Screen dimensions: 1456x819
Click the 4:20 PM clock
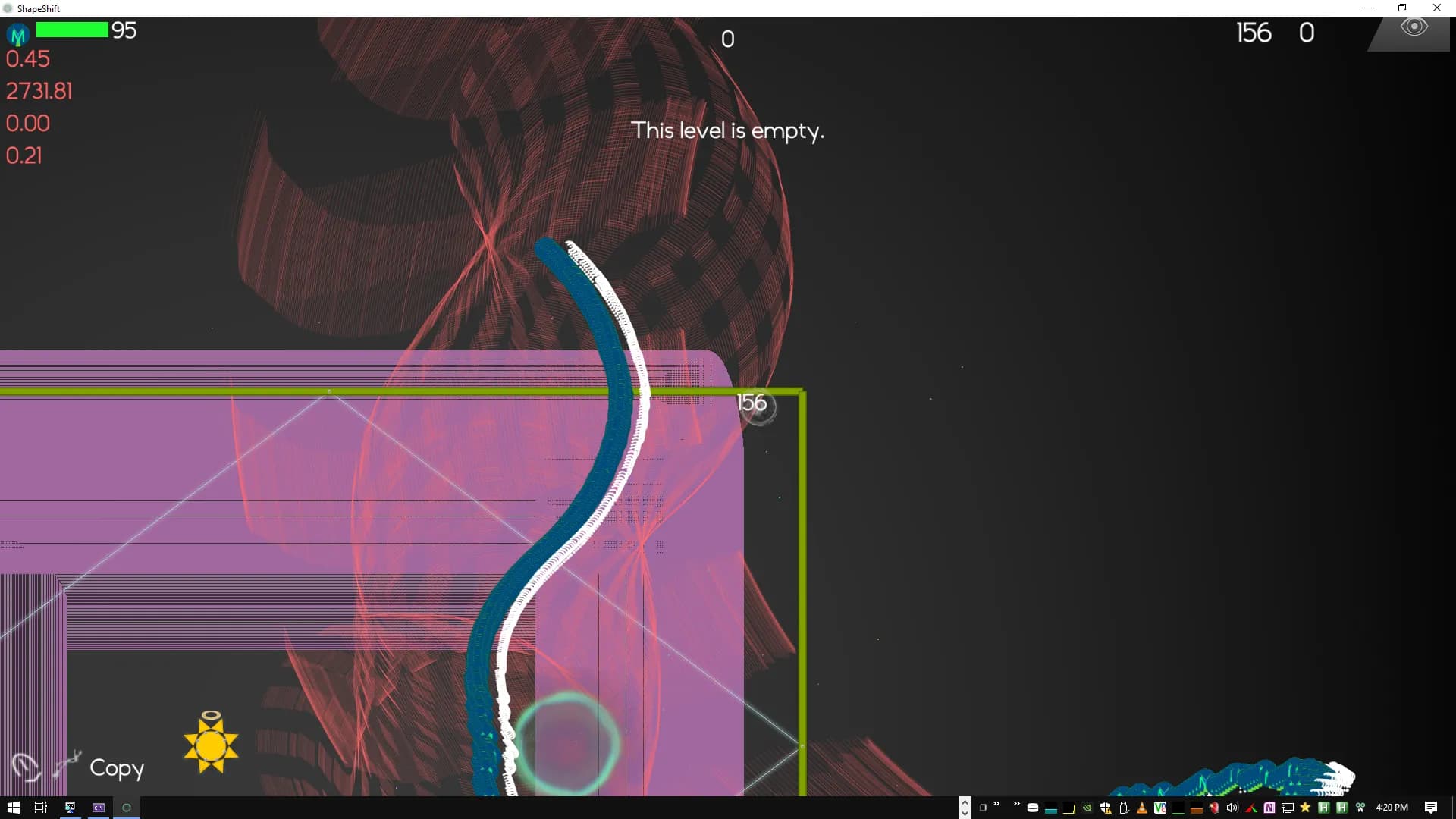[x=1392, y=808]
